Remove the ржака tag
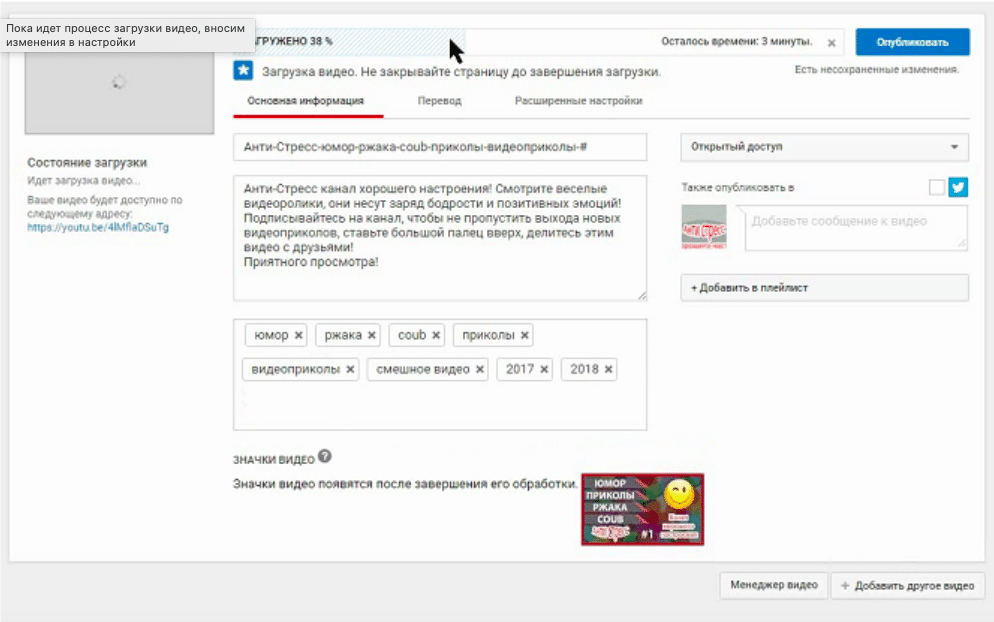Viewport: 994px width, 622px height. click(x=372, y=335)
